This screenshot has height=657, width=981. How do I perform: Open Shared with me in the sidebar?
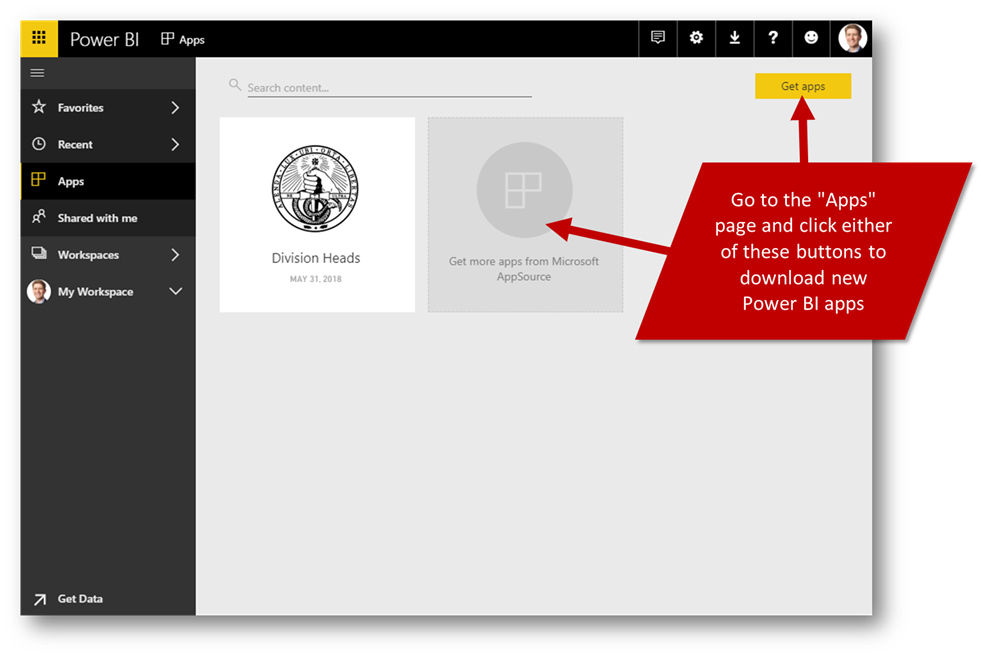coord(108,218)
